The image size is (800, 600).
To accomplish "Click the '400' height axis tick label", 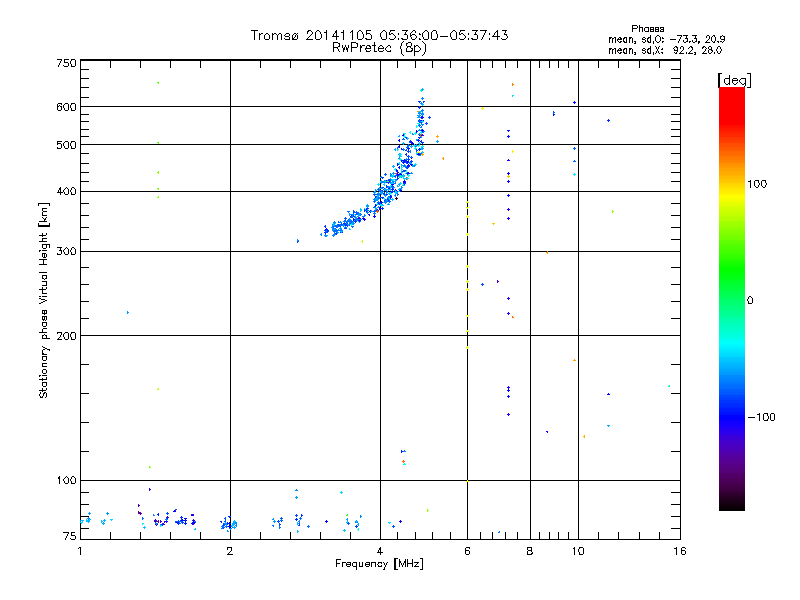I will pos(66,192).
